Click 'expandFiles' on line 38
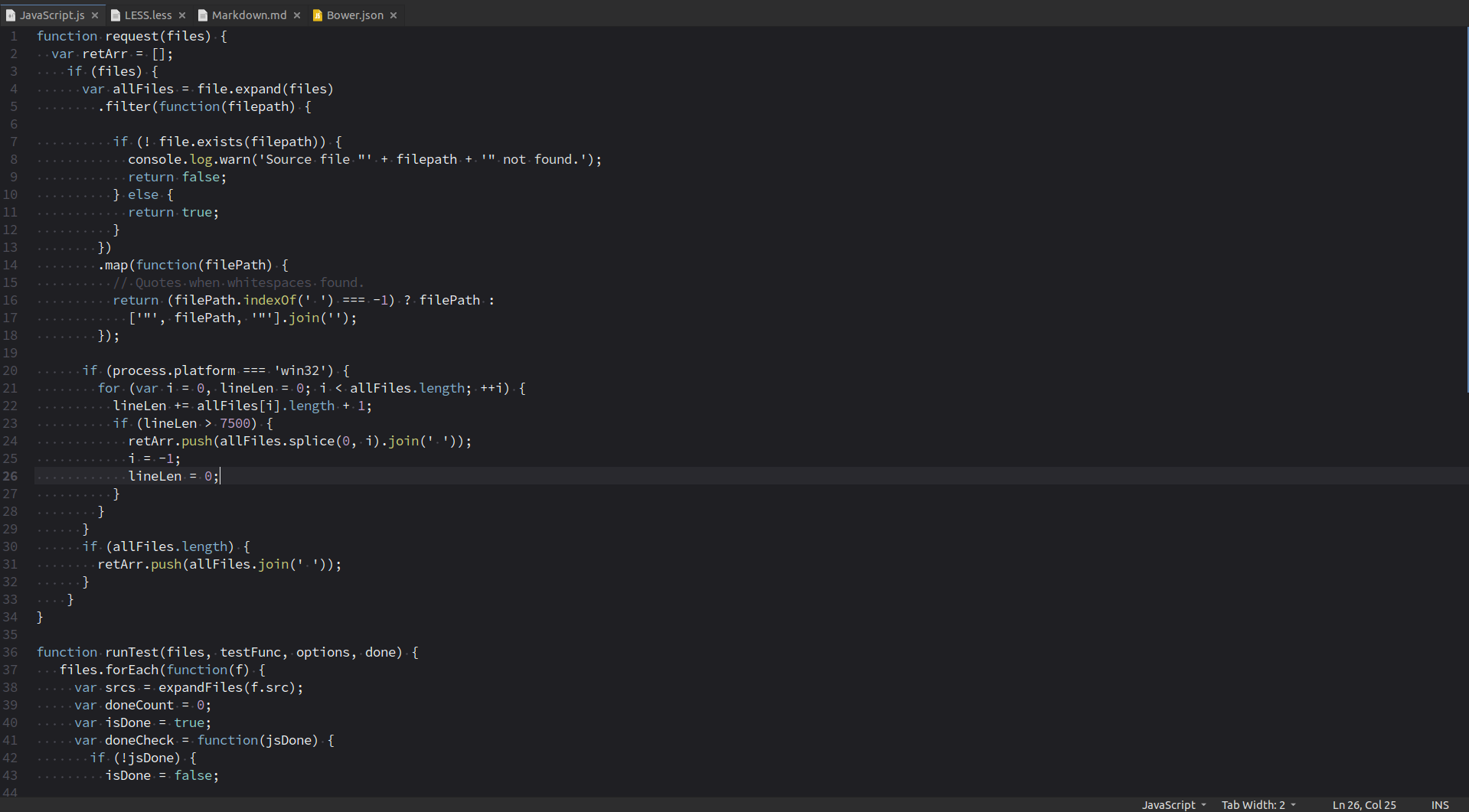This screenshot has width=1469, height=812. click(201, 687)
